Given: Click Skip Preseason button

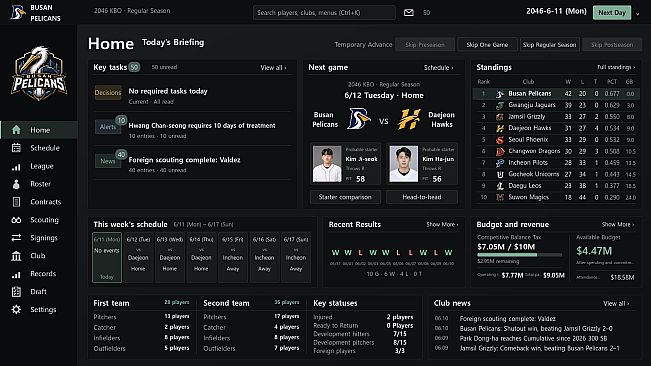Looking at the screenshot, I should [425, 44].
